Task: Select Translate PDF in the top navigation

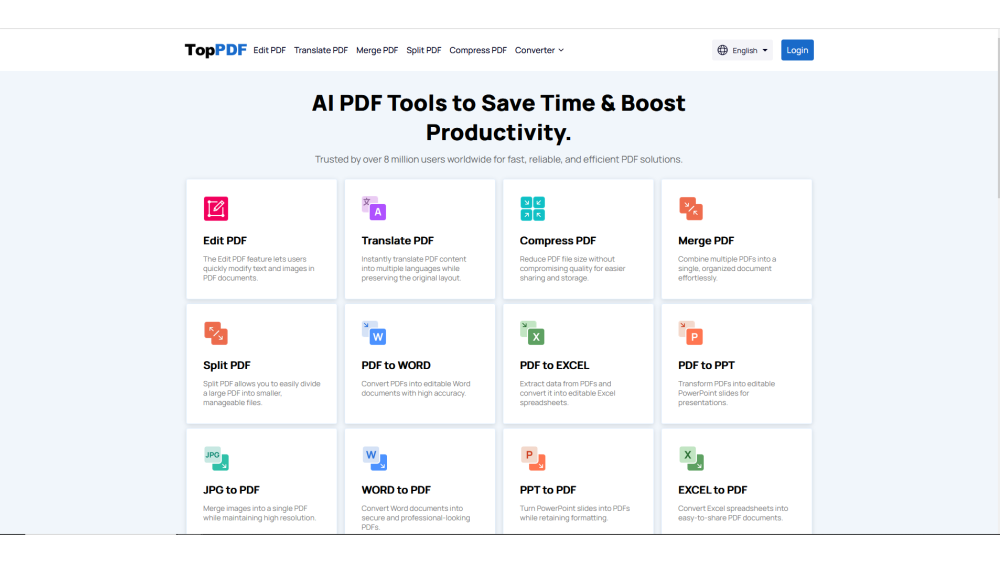Action: pyautogui.click(x=321, y=50)
